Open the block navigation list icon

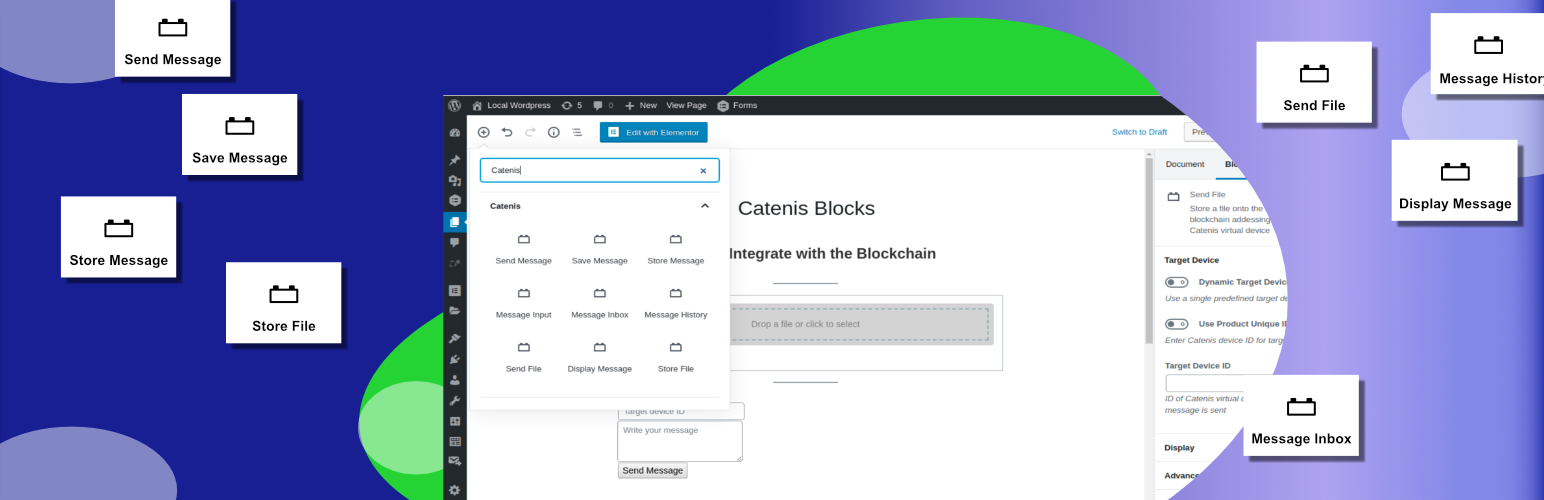coord(577,132)
